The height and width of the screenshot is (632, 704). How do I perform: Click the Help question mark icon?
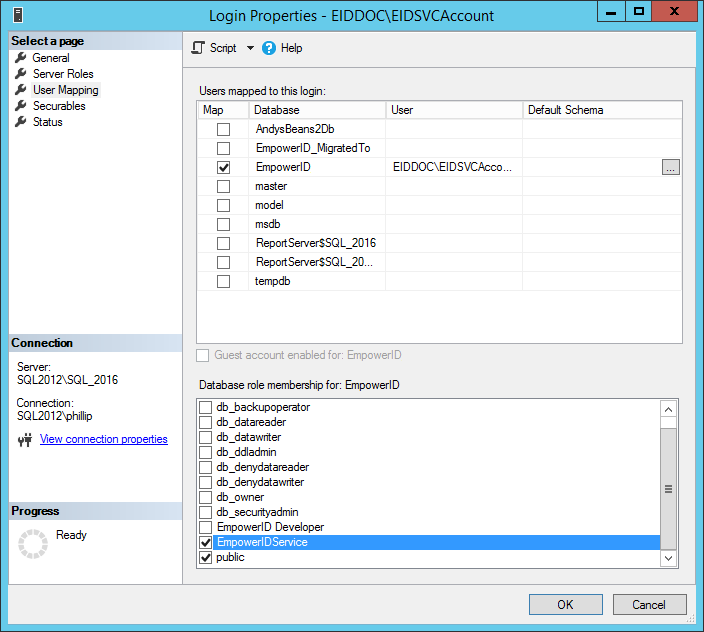point(268,48)
